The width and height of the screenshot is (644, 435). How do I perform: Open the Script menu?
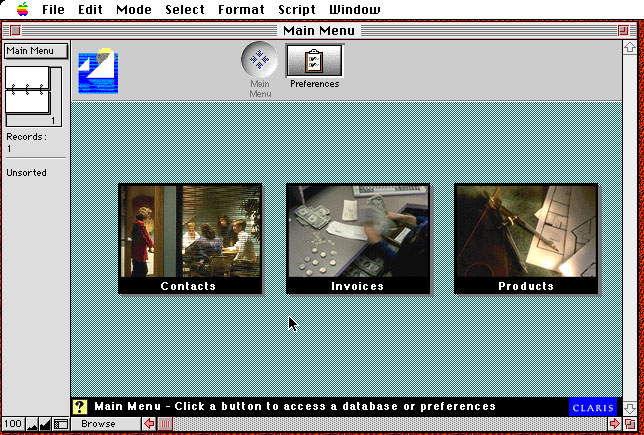point(297,9)
